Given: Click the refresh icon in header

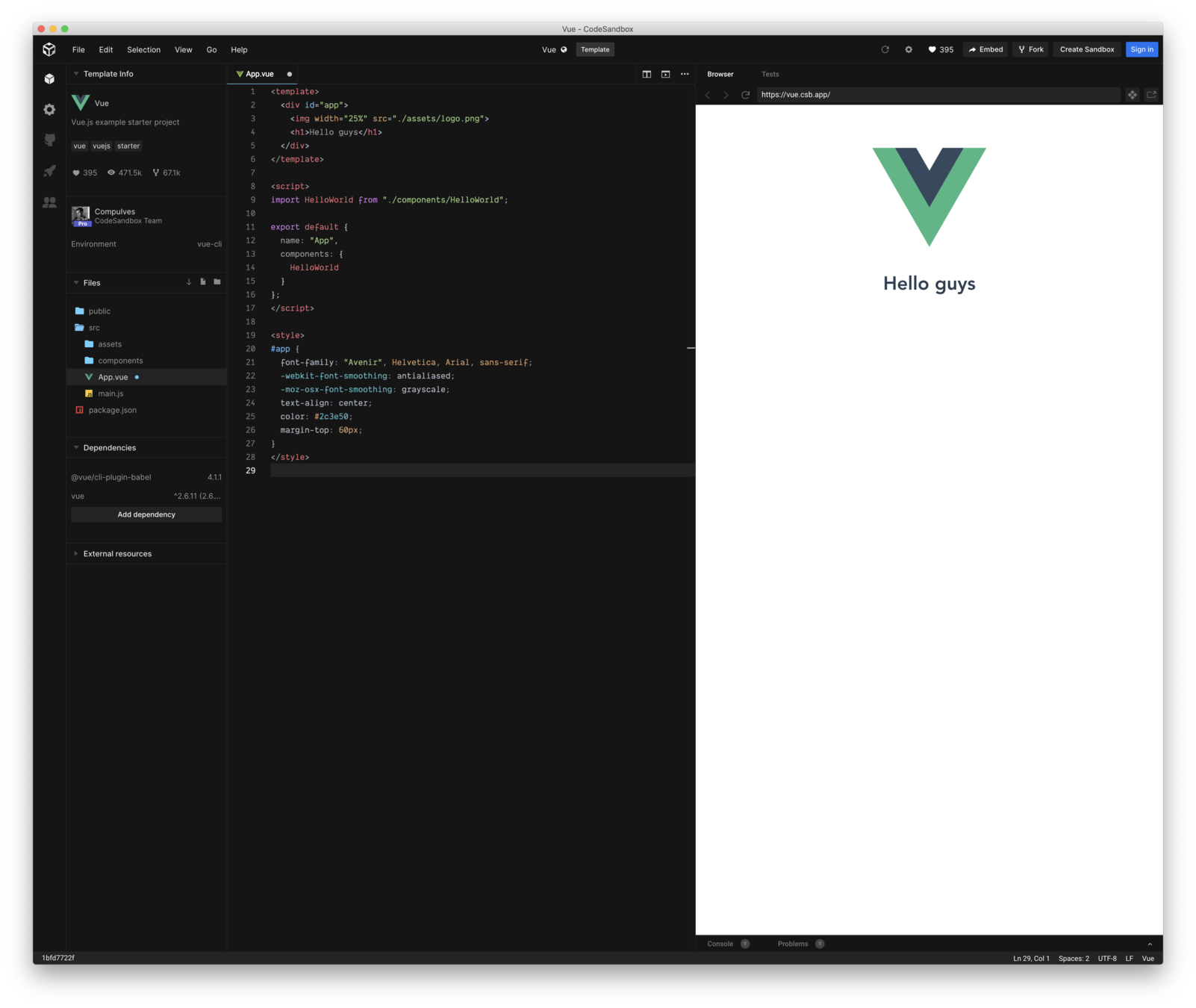Looking at the screenshot, I should (885, 49).
